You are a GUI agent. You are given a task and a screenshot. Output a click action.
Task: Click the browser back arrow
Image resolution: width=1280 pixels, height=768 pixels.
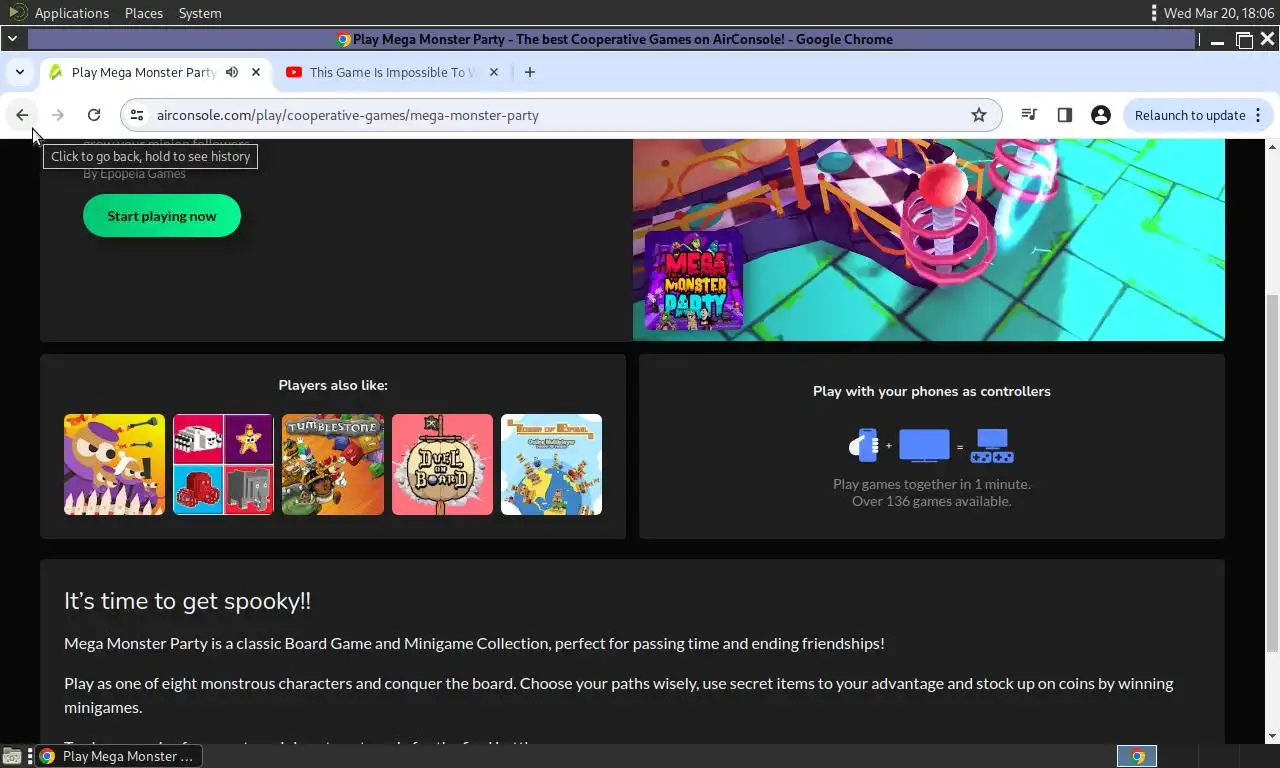(x=22, y=115)
